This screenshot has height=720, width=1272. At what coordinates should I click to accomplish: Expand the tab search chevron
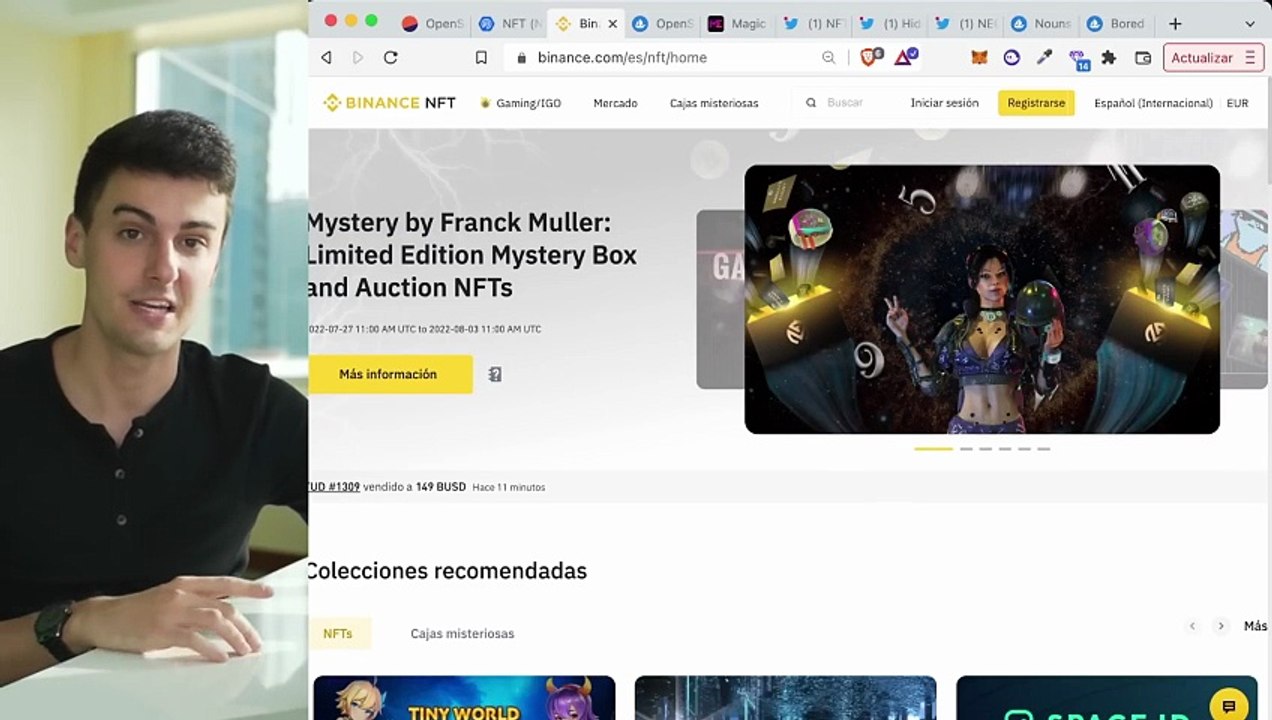pos(1250,24)
